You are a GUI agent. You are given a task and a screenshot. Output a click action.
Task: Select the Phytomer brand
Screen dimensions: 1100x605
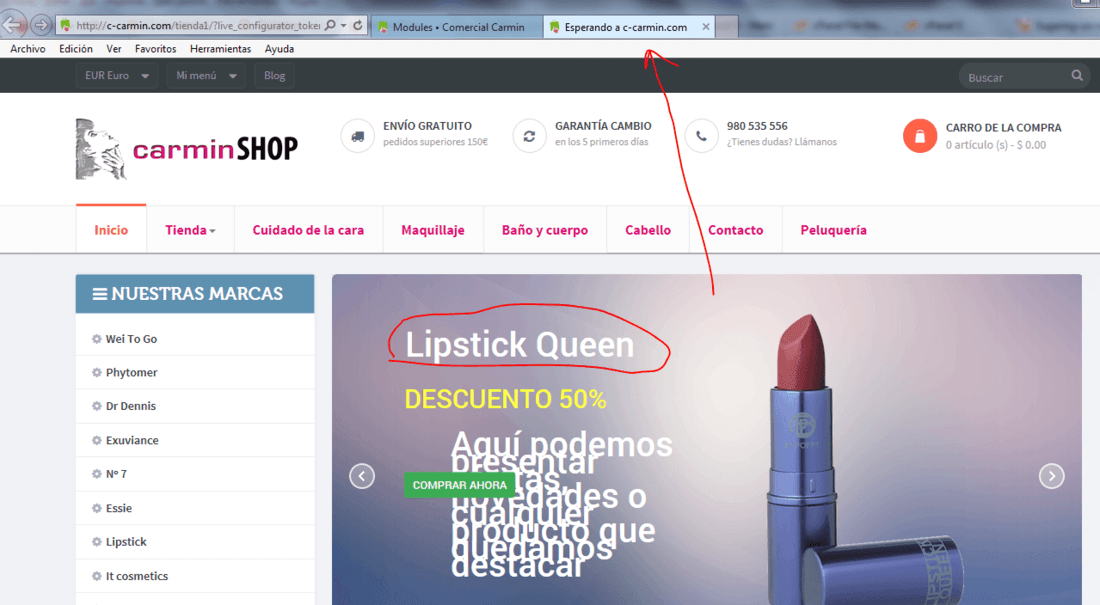[x=131, y=372]
